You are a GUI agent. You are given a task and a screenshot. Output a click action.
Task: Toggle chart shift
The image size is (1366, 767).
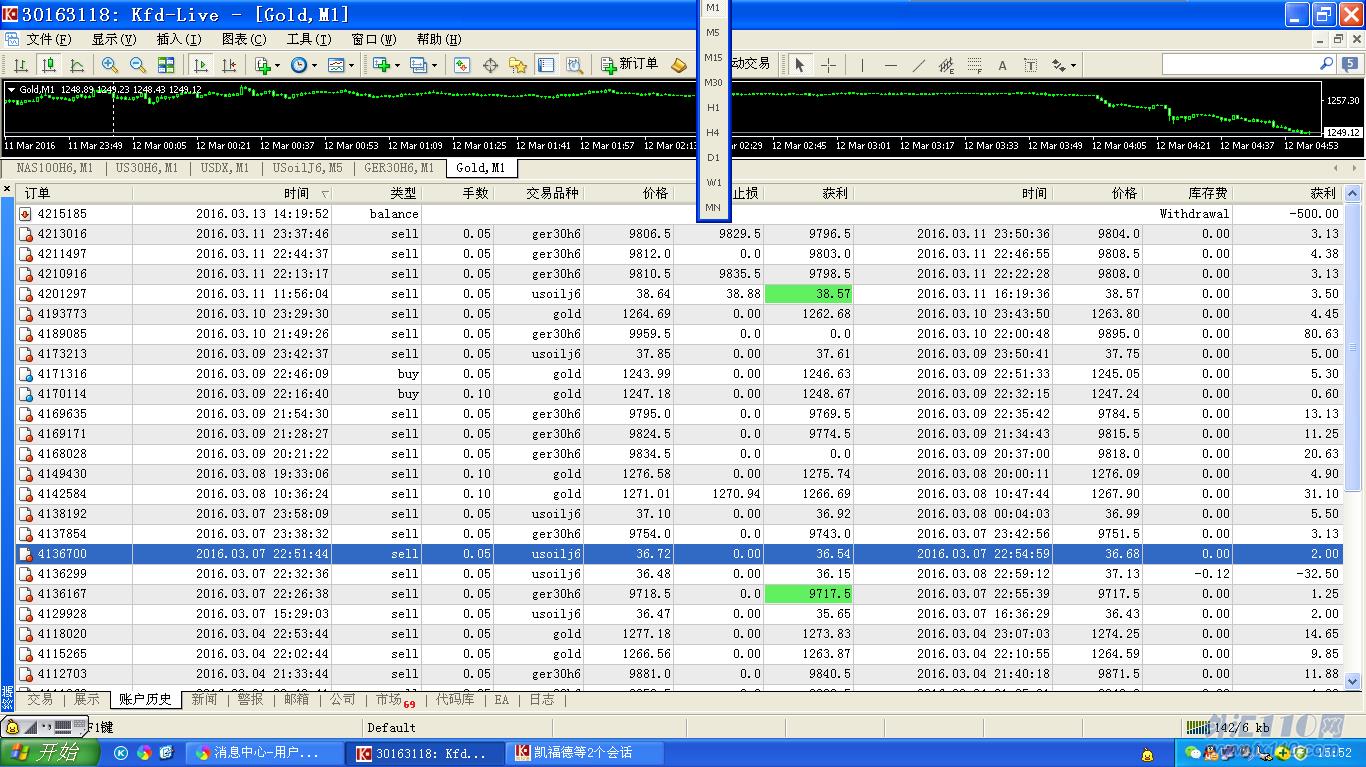point(229,65)
